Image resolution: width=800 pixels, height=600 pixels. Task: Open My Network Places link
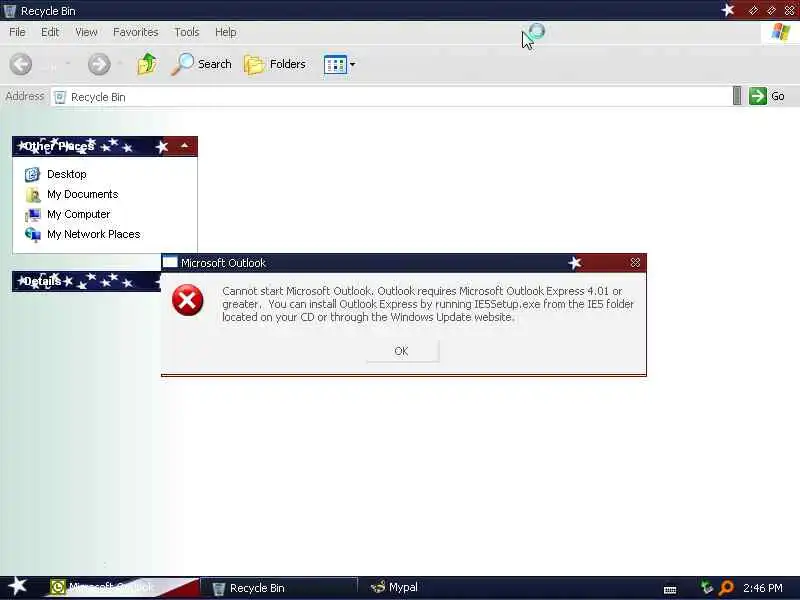pyautogui.click(x=94, y=234)
